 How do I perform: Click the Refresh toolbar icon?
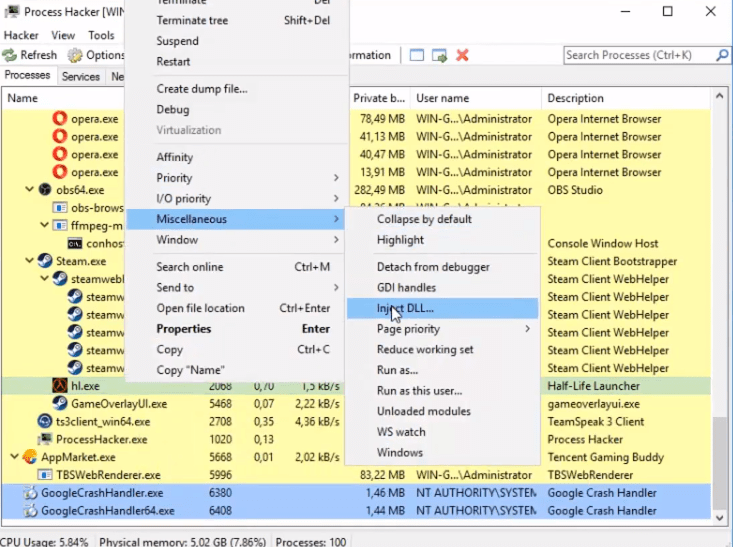[9, 55]
